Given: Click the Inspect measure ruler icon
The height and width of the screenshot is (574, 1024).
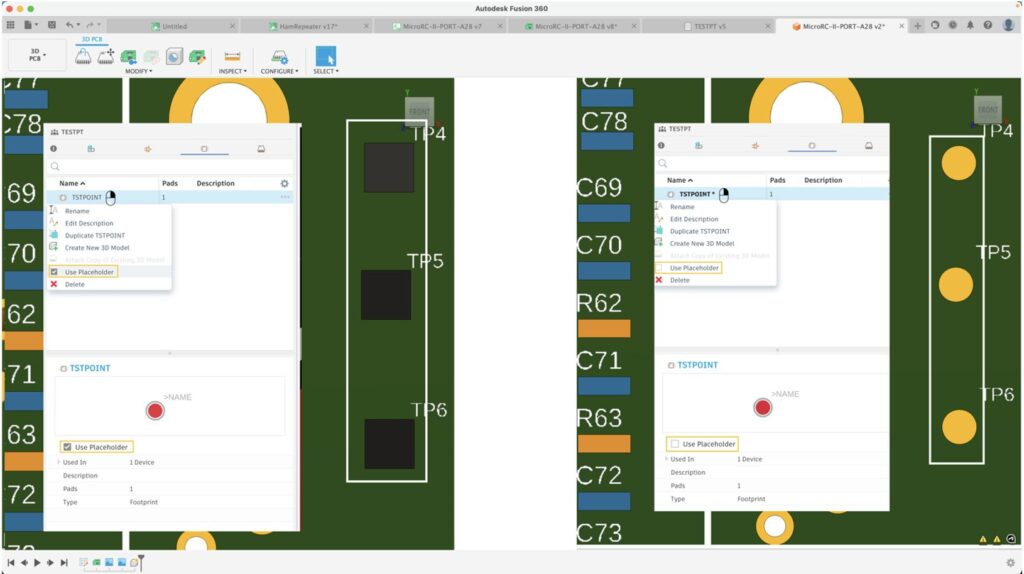Looking at the screenshot, I should coord(232,57).
